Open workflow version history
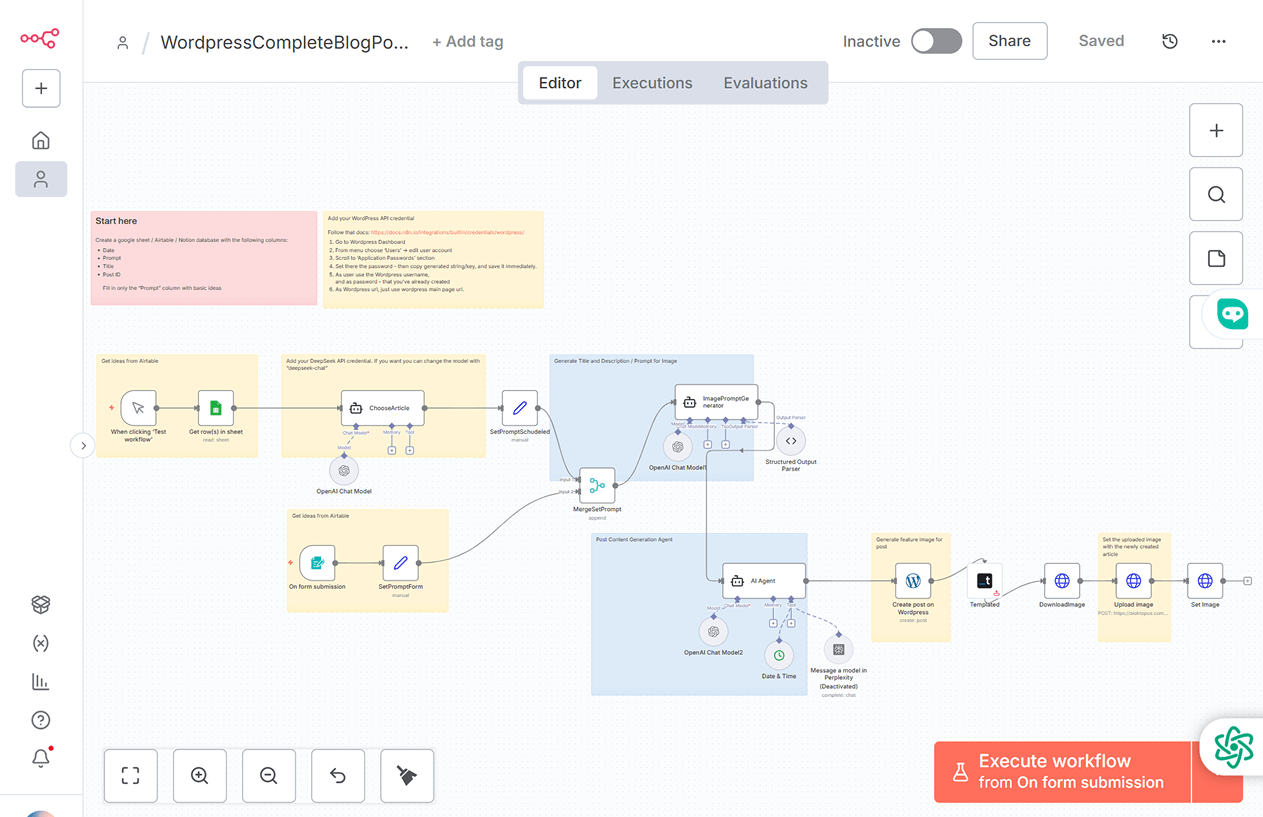Image resolution: width=1263 pixels, height=817 pixels. point(1169,41)
